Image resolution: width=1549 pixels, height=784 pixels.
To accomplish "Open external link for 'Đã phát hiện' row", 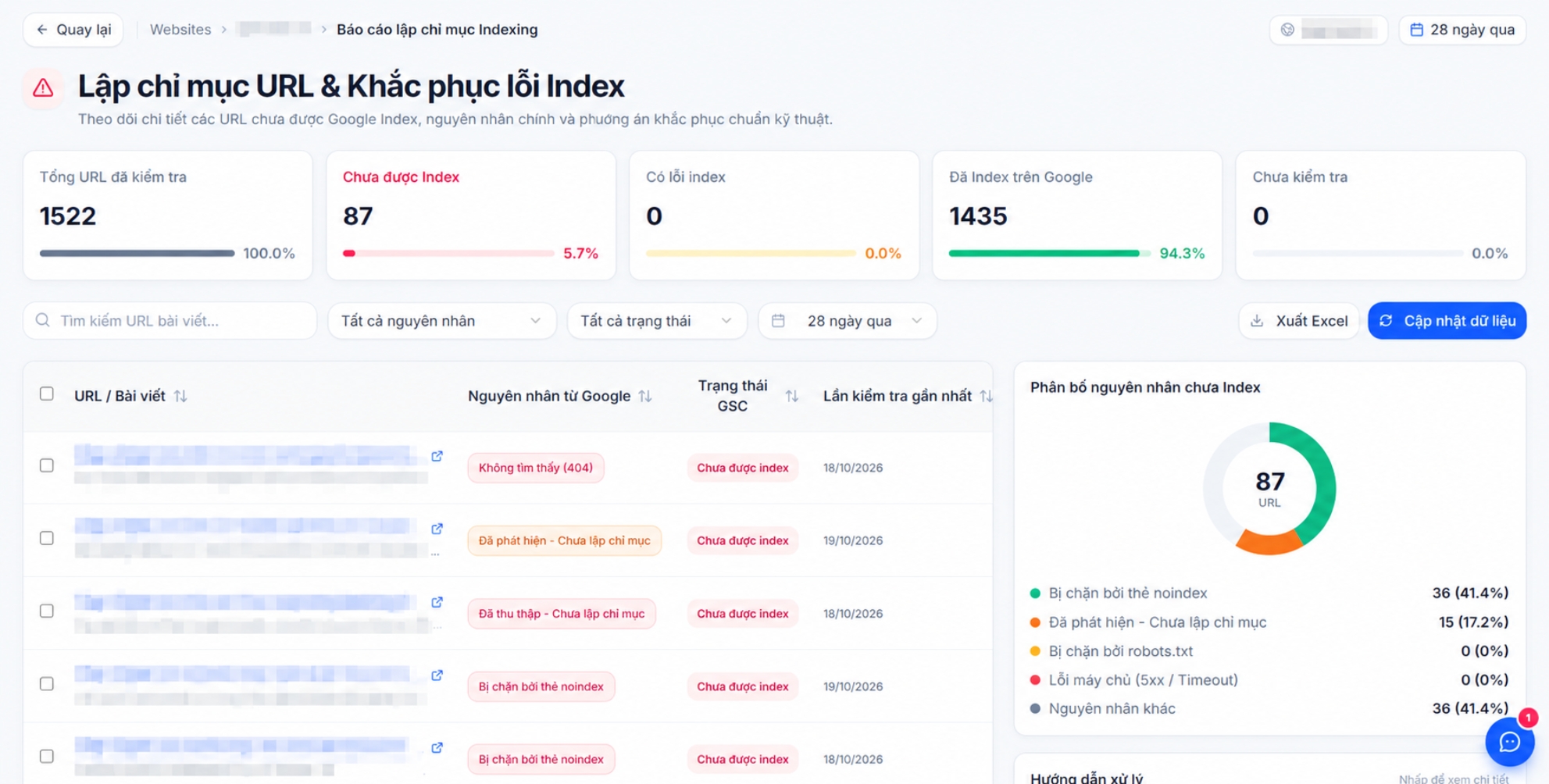I will click(x=437, y=529).
